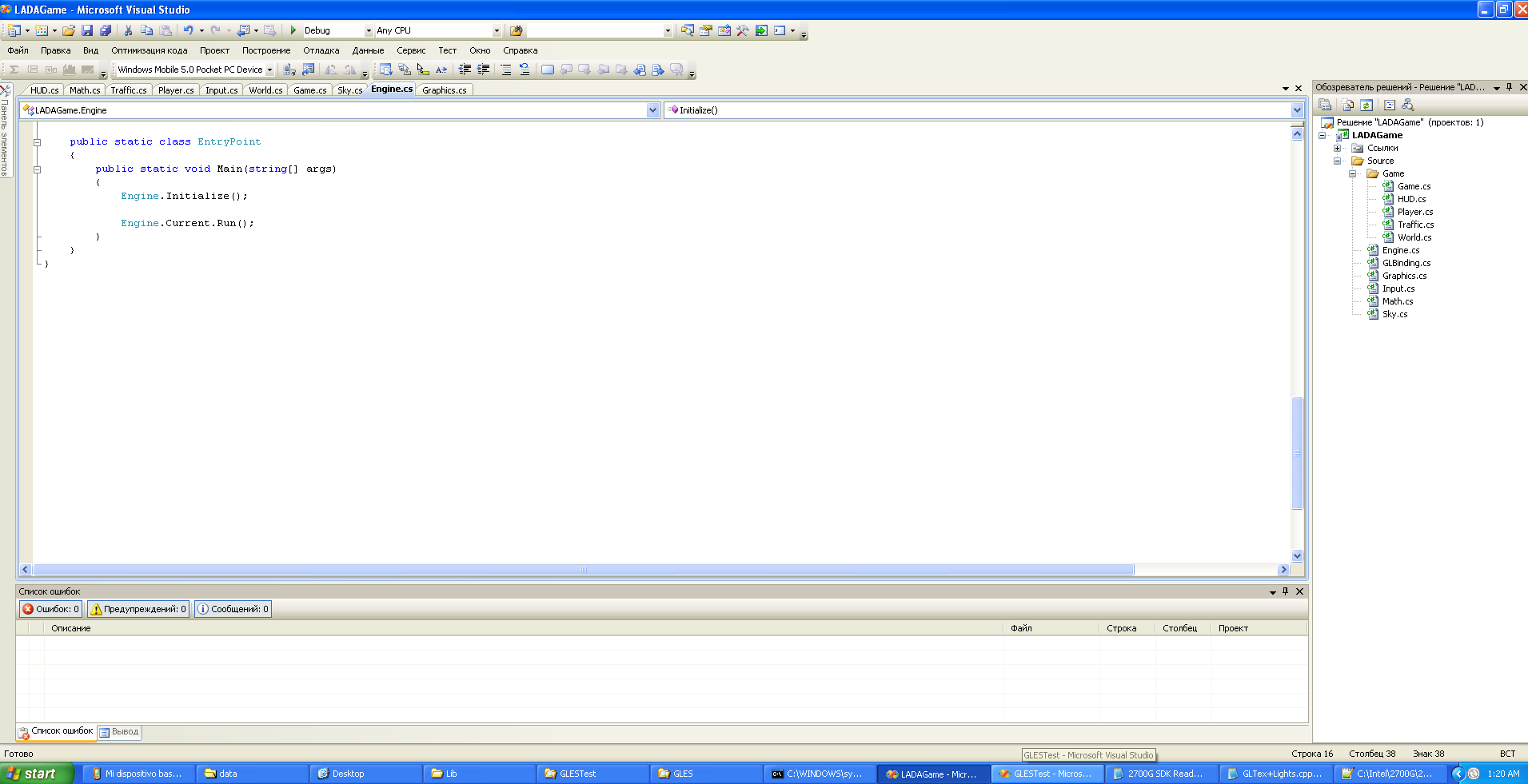
Task: Expand the Ссылки references node
Action: point(1337,148)
